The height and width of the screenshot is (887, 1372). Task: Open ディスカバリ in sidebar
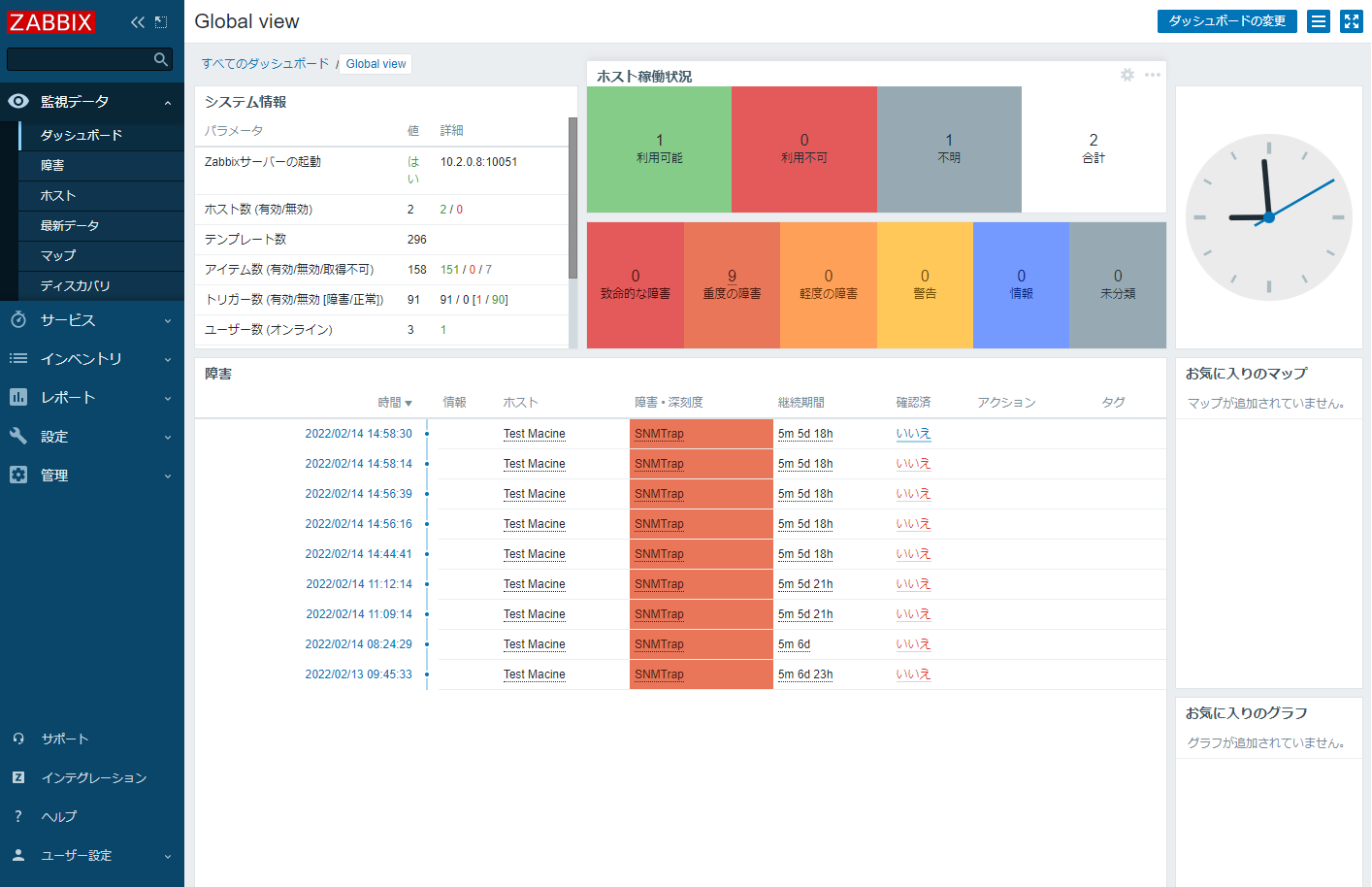101,285
